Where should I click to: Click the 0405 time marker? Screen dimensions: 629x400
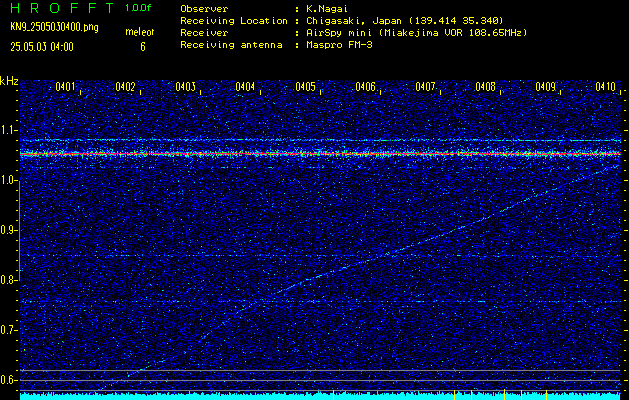tap(305, 86)
